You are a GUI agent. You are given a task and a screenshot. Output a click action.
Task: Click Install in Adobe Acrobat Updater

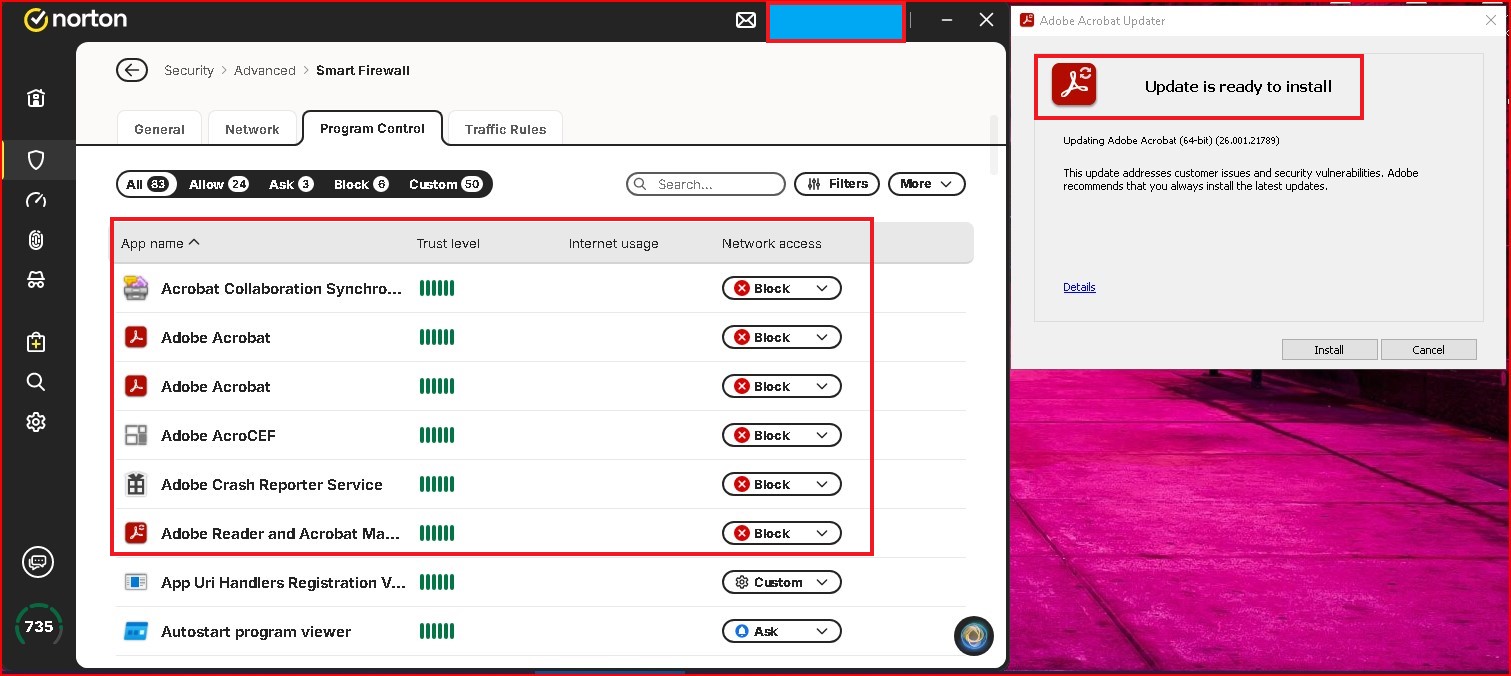(1329, 350)
